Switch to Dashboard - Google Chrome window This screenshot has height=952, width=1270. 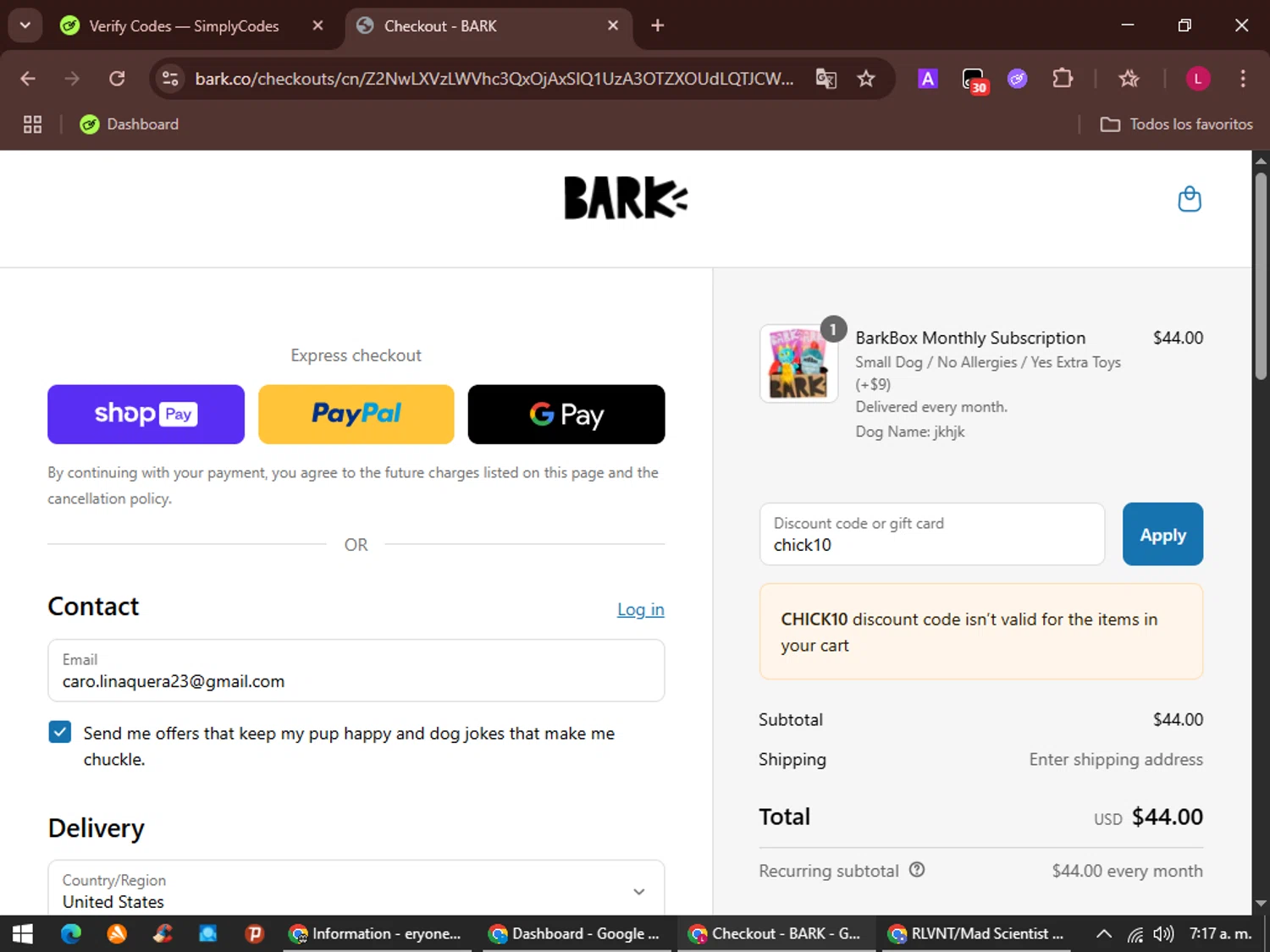(575, 933)
